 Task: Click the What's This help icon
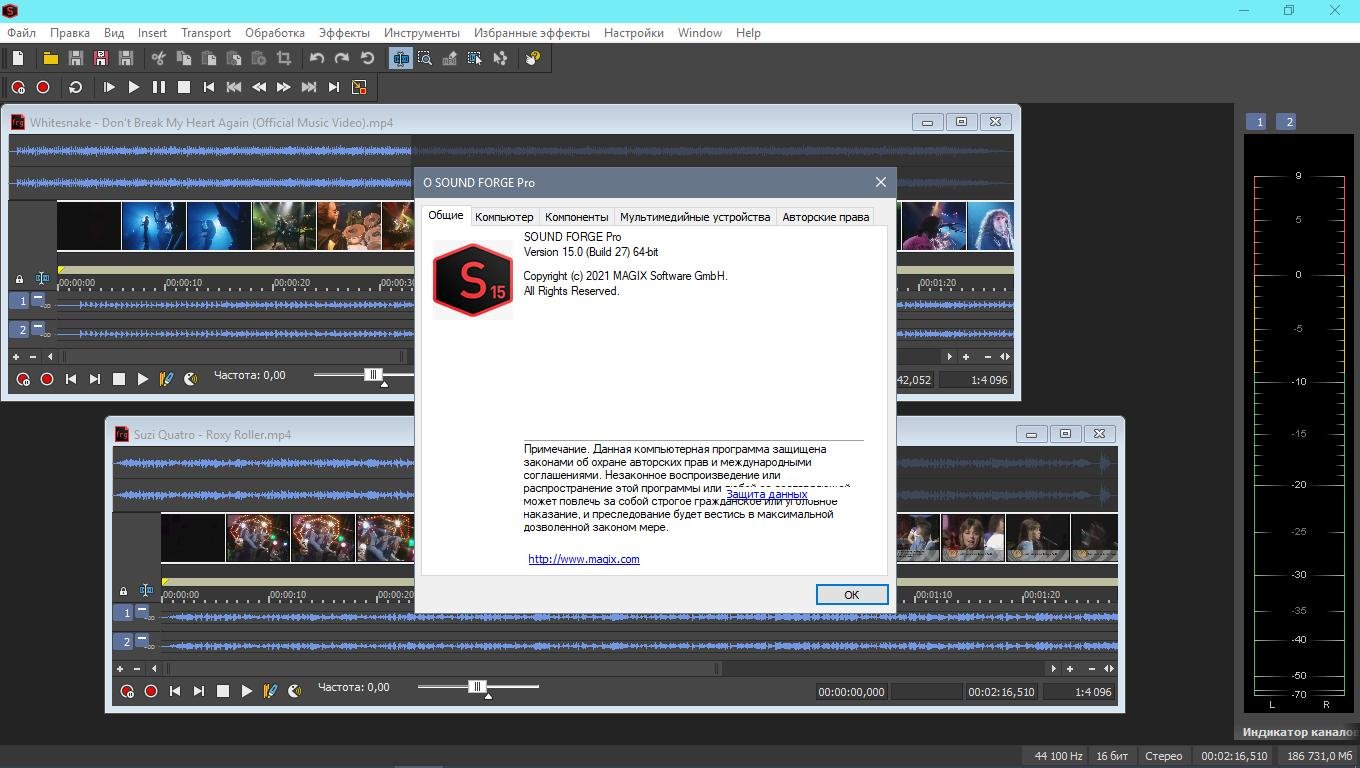point(533,59)
